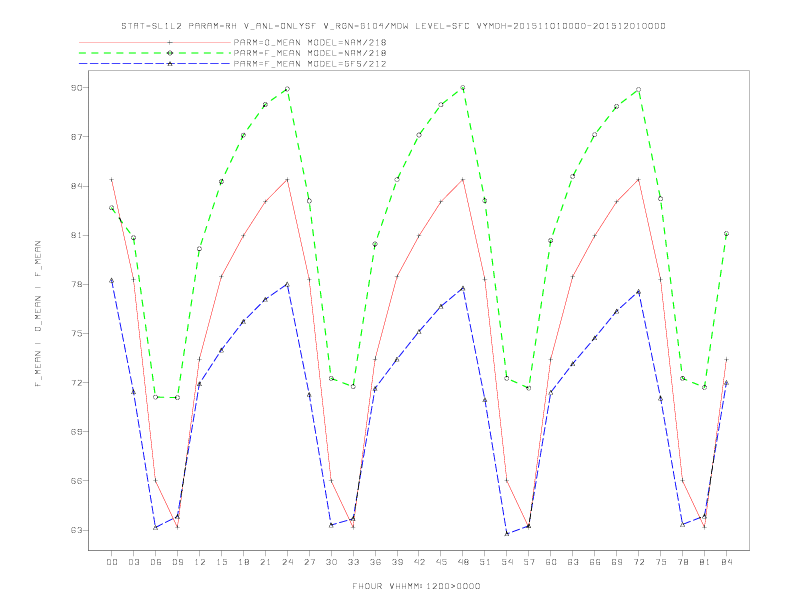
Task: Click x-axis forecast hour label 24
Action: (x=287, y=562)
